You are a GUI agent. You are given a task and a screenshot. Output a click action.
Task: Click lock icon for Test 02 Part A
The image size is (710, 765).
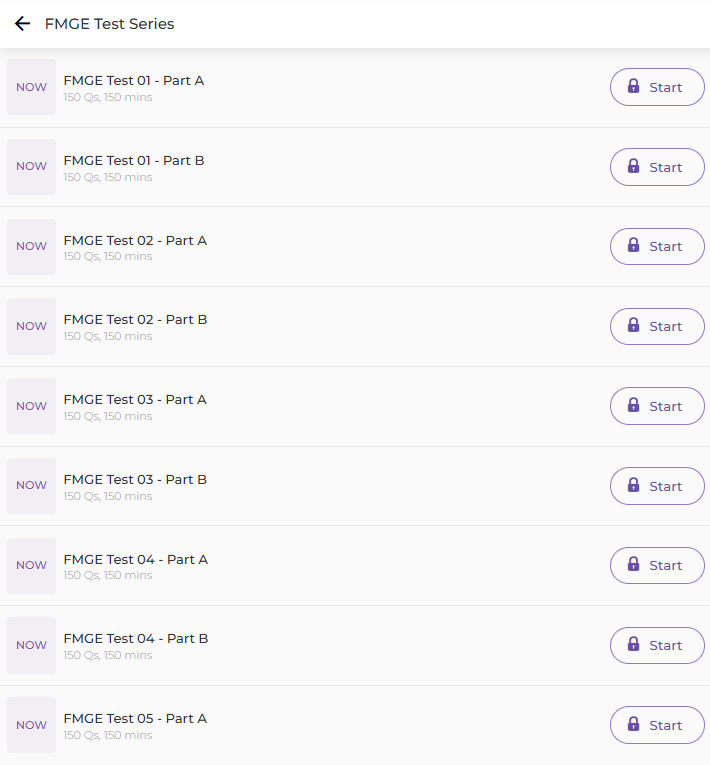click(633, 246)
